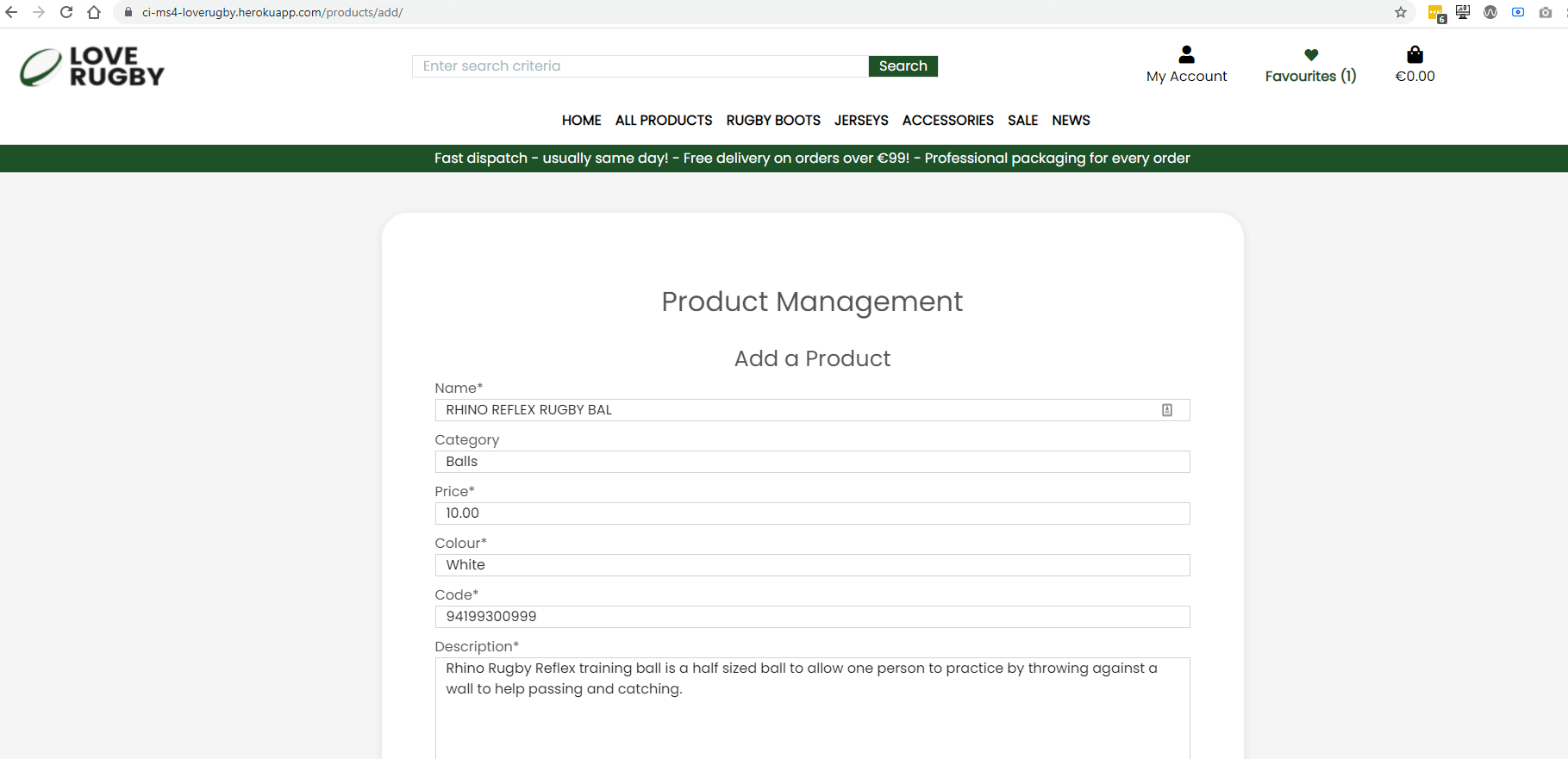Click the padlock site info icon
The image size is (1568, 759).
coord(128,12)
